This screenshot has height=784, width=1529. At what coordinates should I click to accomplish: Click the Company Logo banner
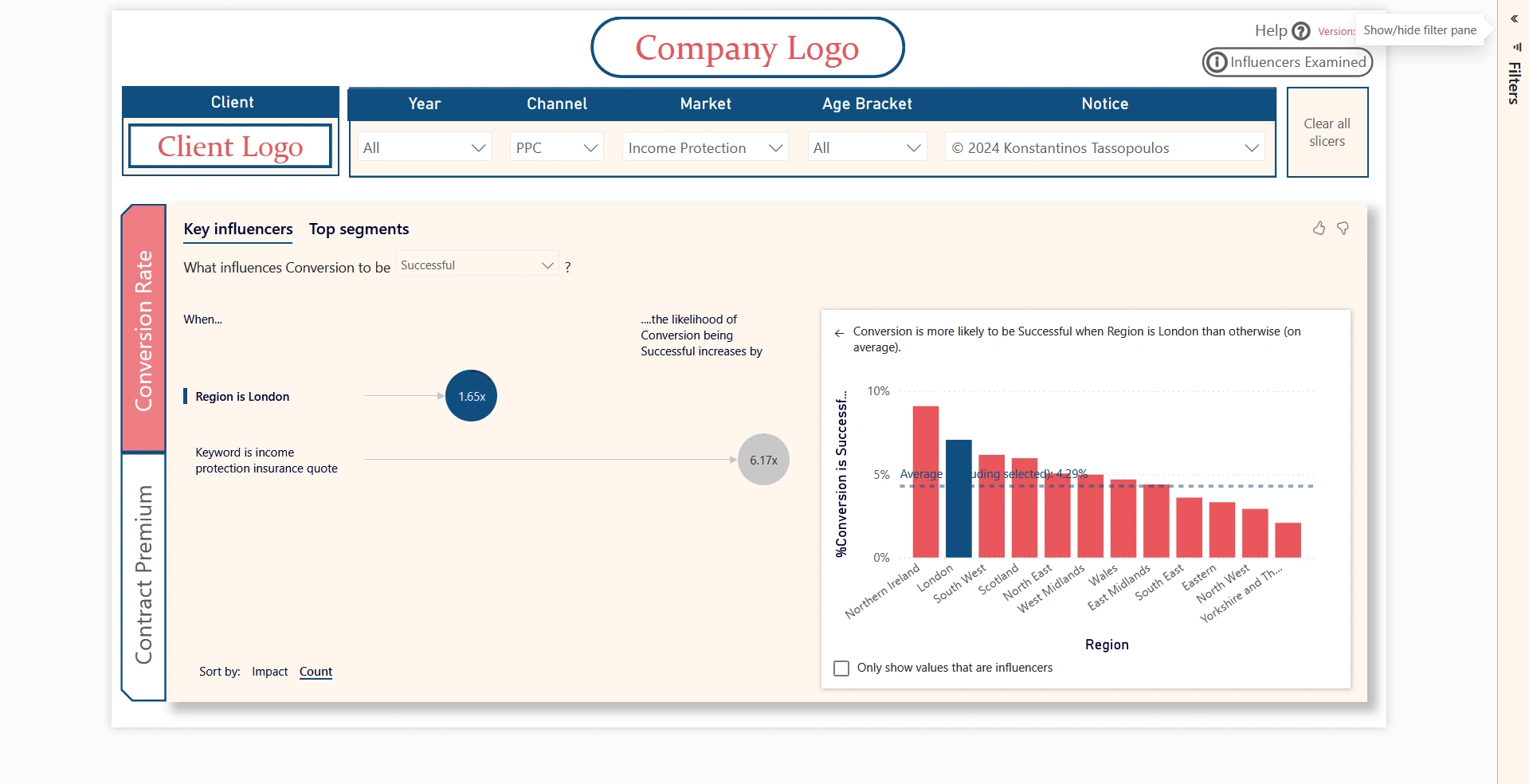pos(747,48)
